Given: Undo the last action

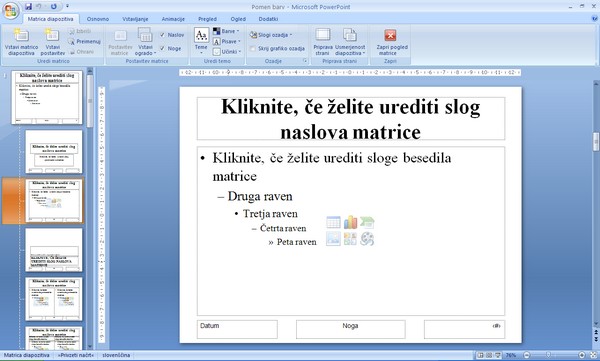Looking at the screenshot, I should [39, 7].
